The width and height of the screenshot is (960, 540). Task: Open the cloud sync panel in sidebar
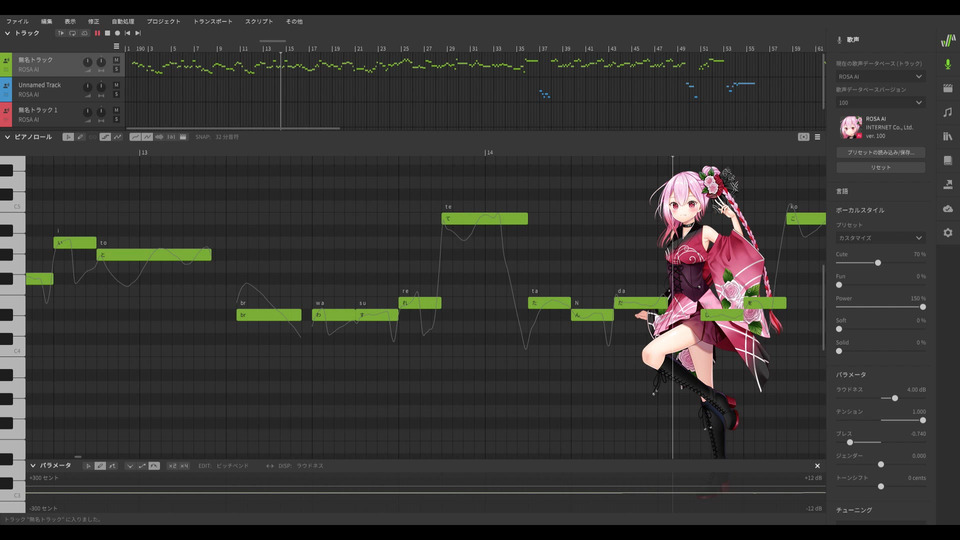[948, 209]
